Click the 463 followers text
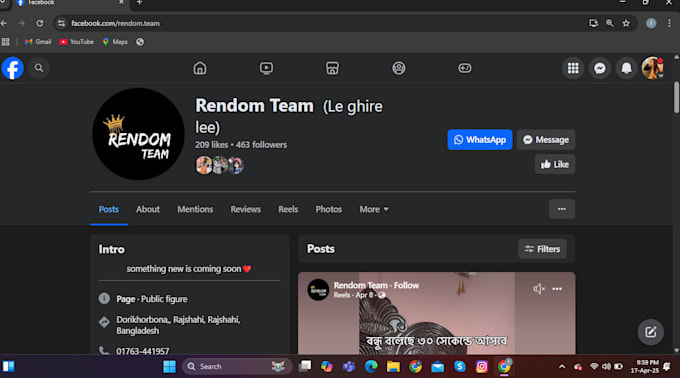The width and height of the screenshot is (680, 378). tap(262, 145)
